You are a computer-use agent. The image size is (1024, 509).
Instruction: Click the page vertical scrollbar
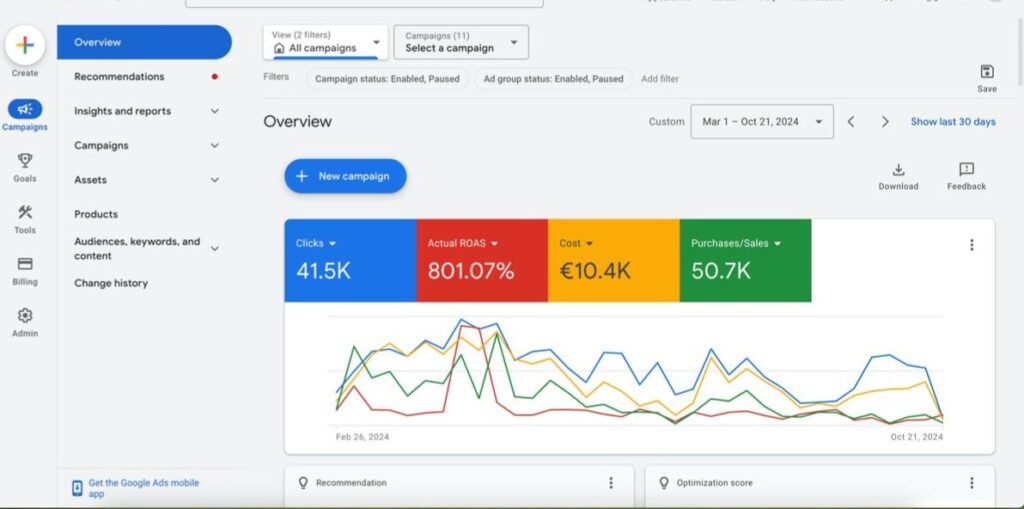click(1020, 52)
